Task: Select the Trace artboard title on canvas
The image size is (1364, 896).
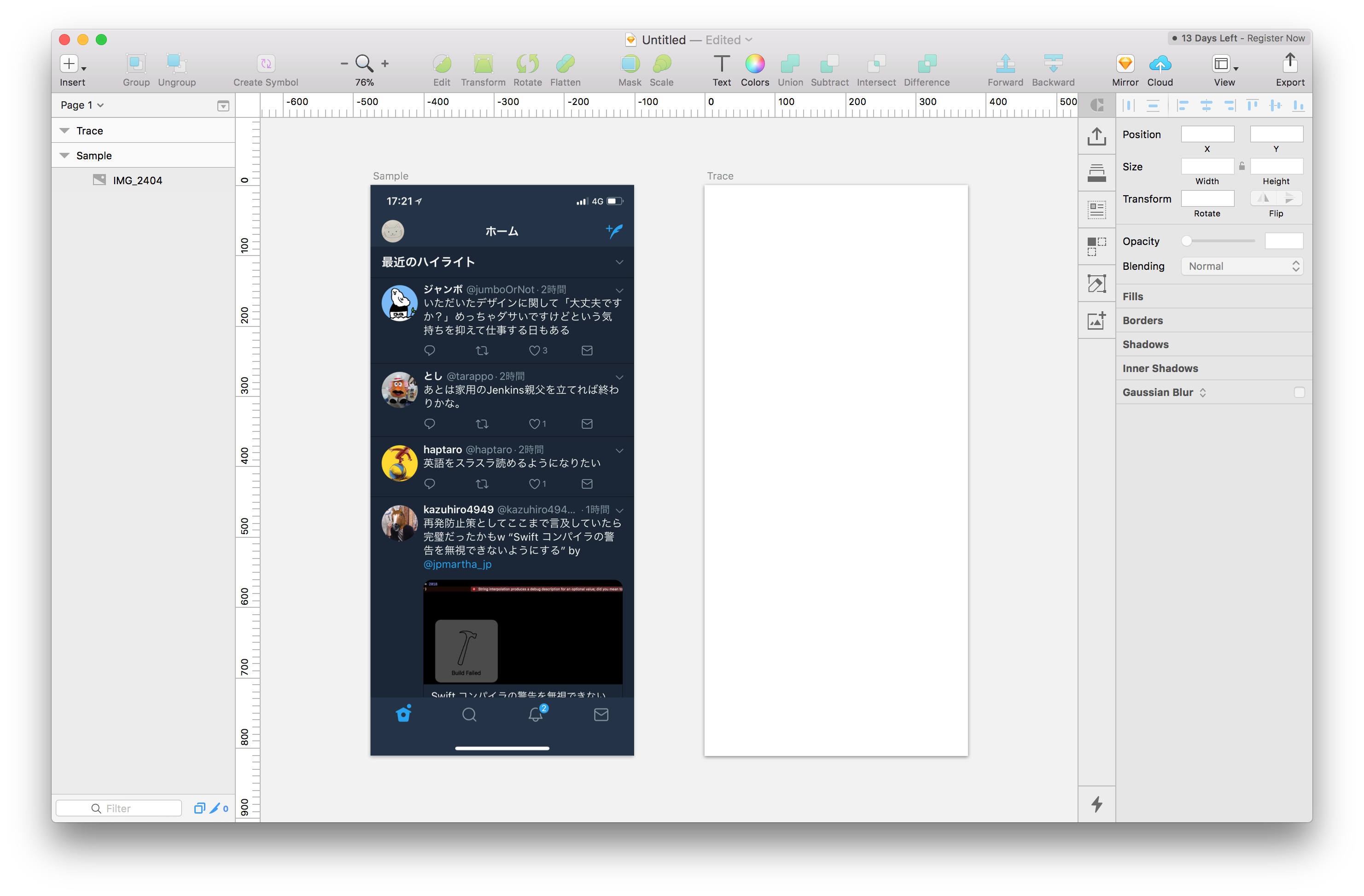Action: (720, 176)
